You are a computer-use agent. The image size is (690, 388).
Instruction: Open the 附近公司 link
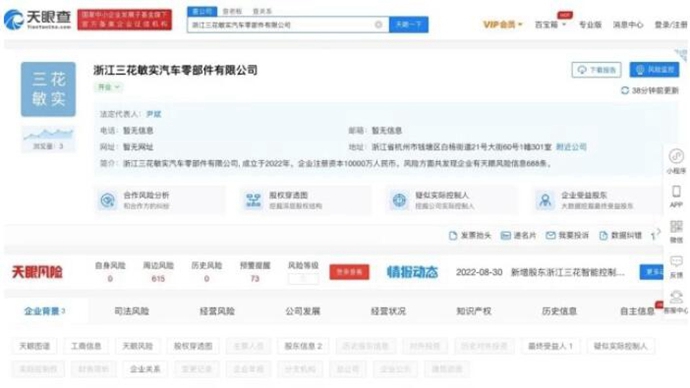pos(571,147)
